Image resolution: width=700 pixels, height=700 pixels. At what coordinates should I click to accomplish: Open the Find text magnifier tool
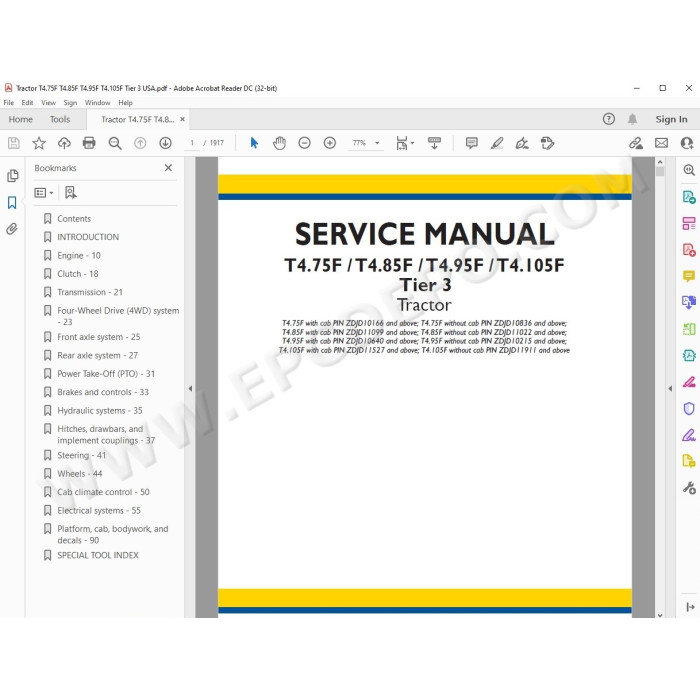click(x=115, y=143)
